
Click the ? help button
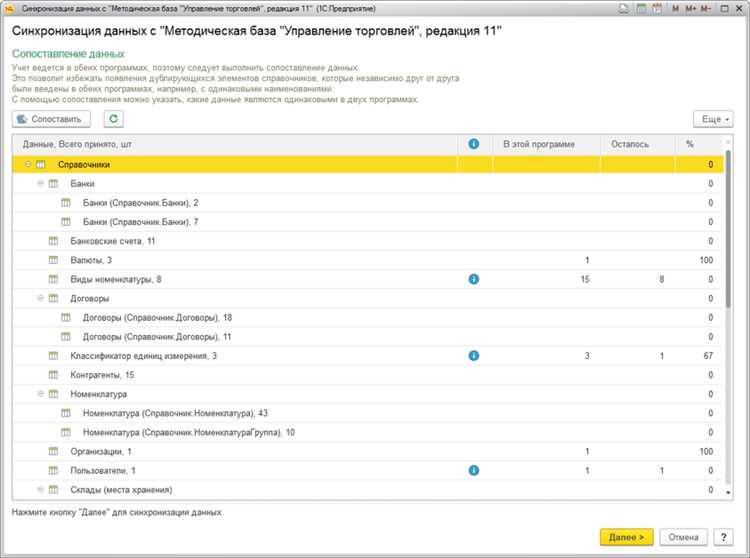coord(723,537)
